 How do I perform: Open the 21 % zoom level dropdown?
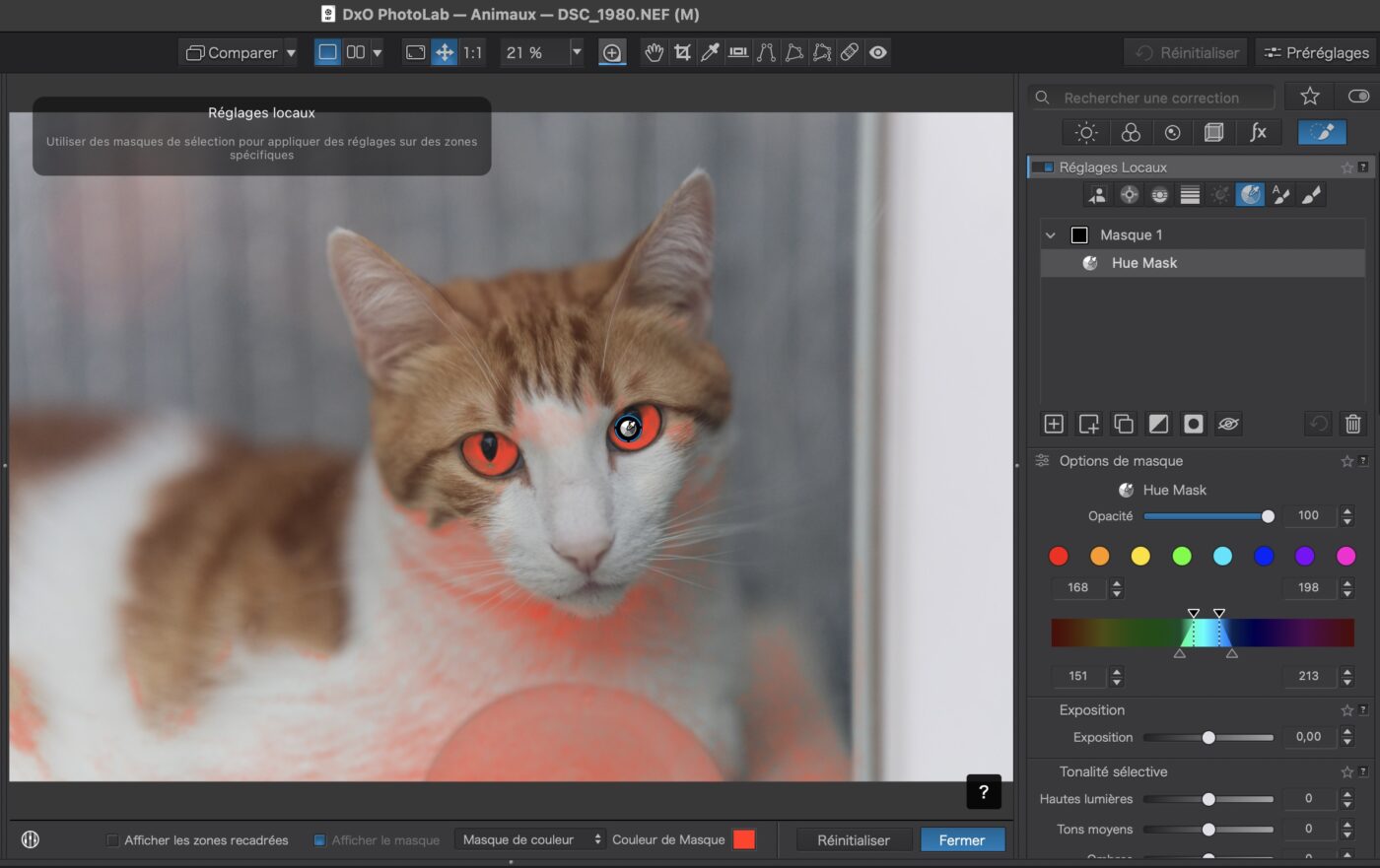click(x=577, y=52)
